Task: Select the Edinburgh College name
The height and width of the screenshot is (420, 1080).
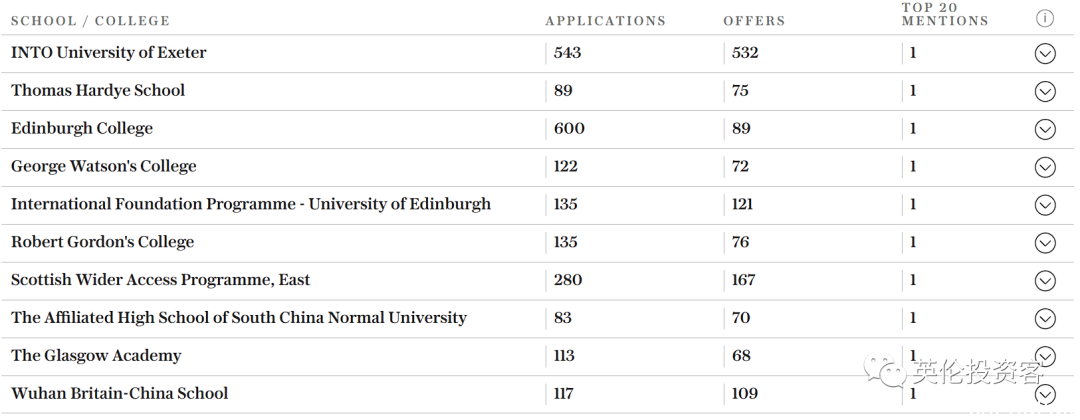Action: [x=82, y=128]
